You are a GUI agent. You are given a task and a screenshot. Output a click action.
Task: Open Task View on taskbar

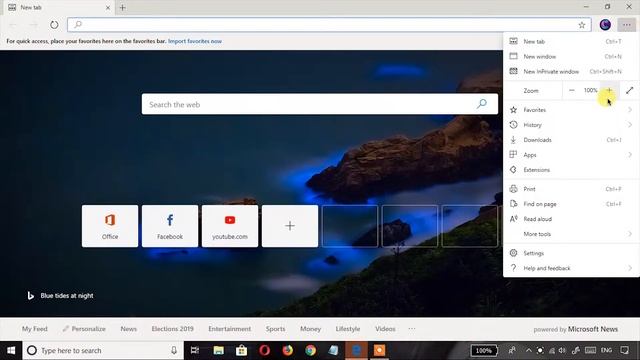(x=195, y=350)
